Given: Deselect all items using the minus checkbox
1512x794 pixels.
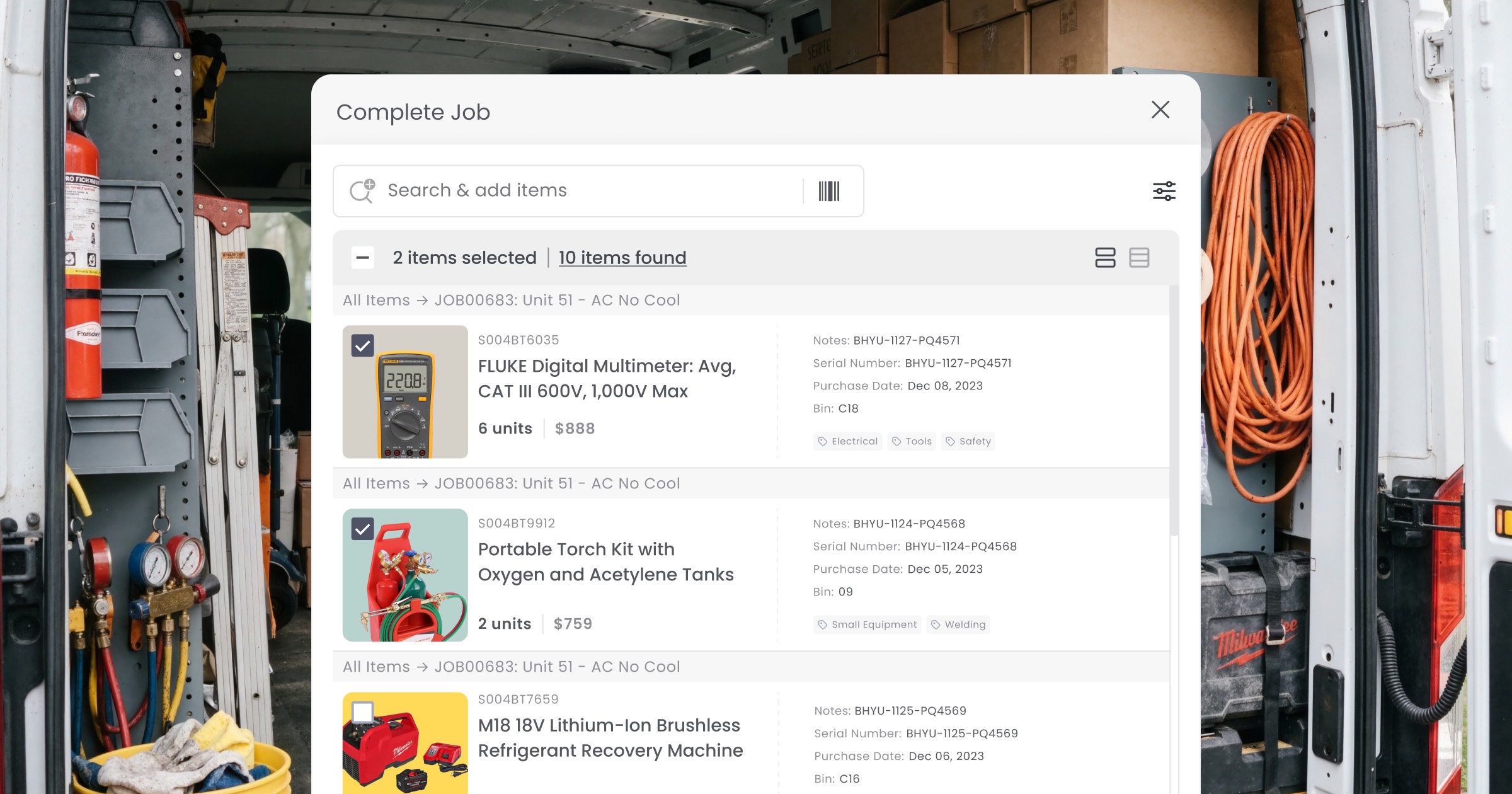Looking at the screenshot, I should point(363,258).
